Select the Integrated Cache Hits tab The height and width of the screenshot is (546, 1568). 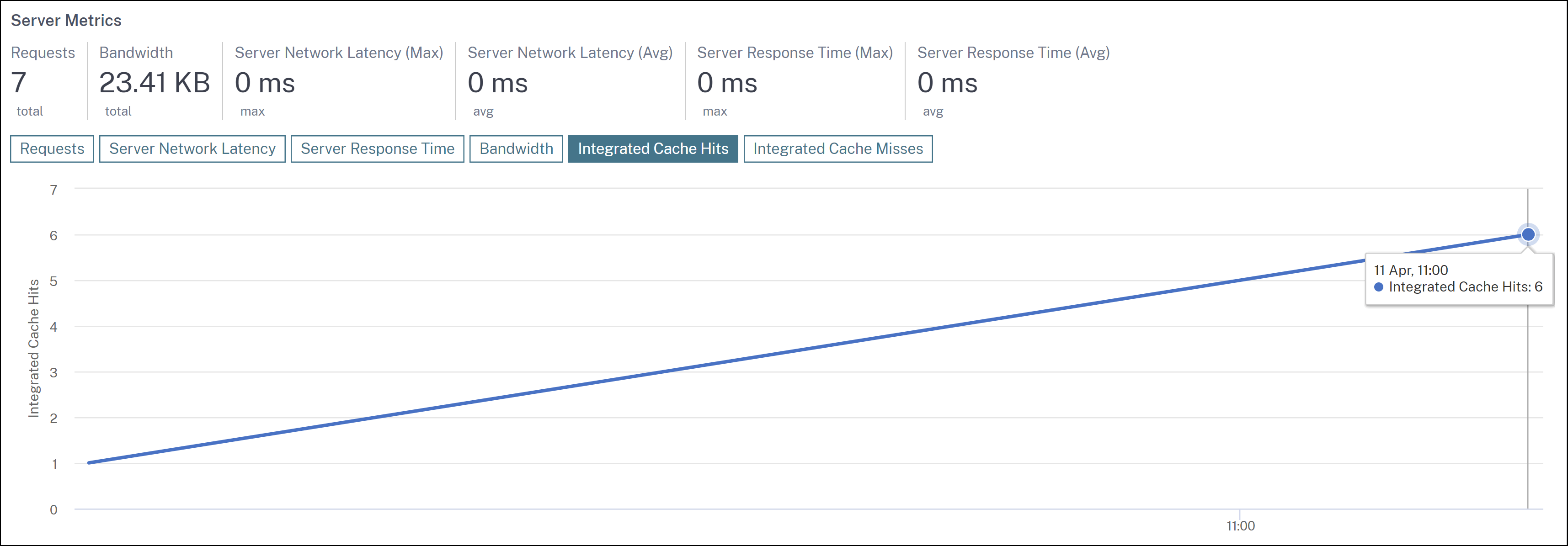click(x=653, y=148)
